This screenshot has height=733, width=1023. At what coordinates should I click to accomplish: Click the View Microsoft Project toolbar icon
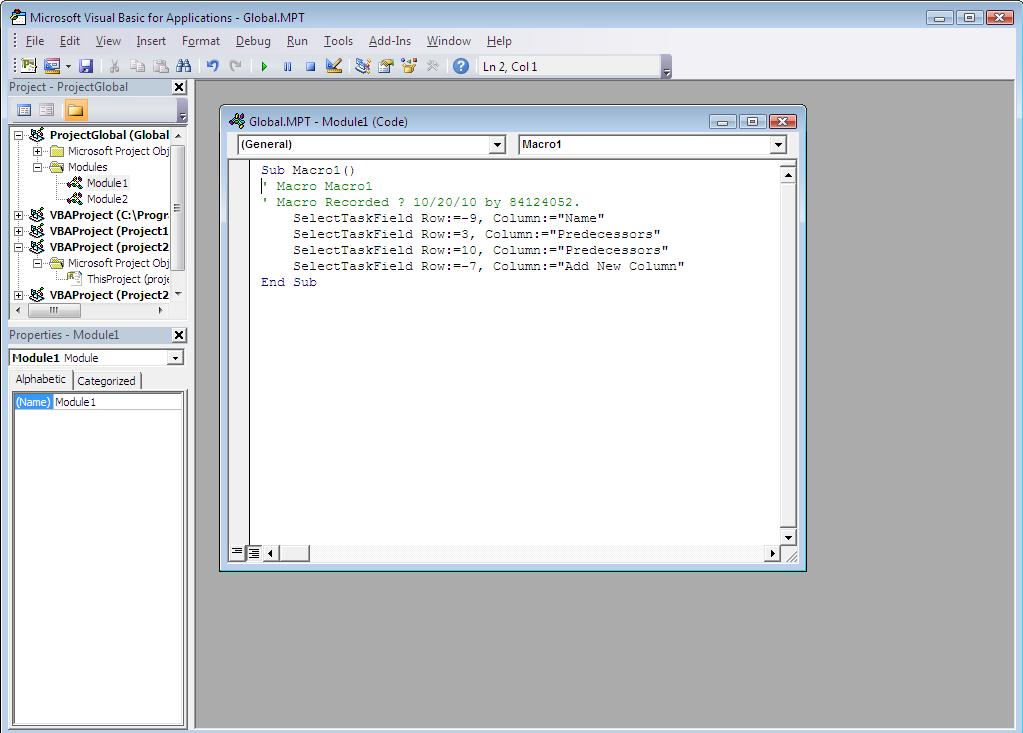pos(29,66)
